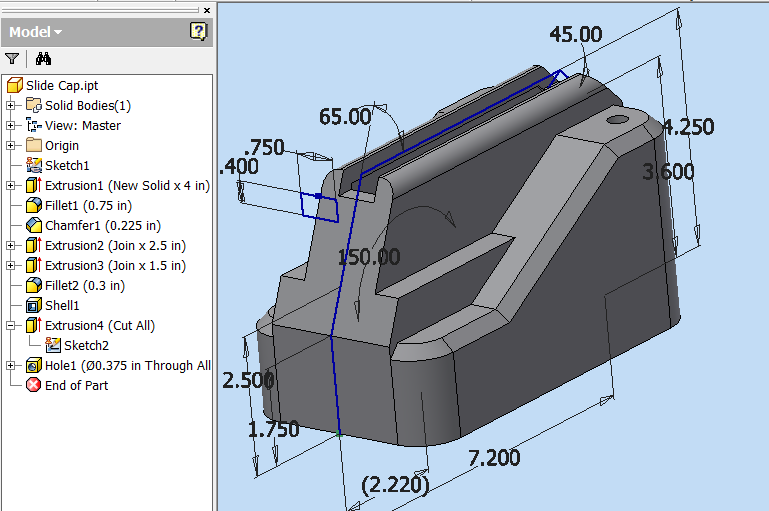Click the binoculars Find icon
769x511 pixels.
[43, 59]
